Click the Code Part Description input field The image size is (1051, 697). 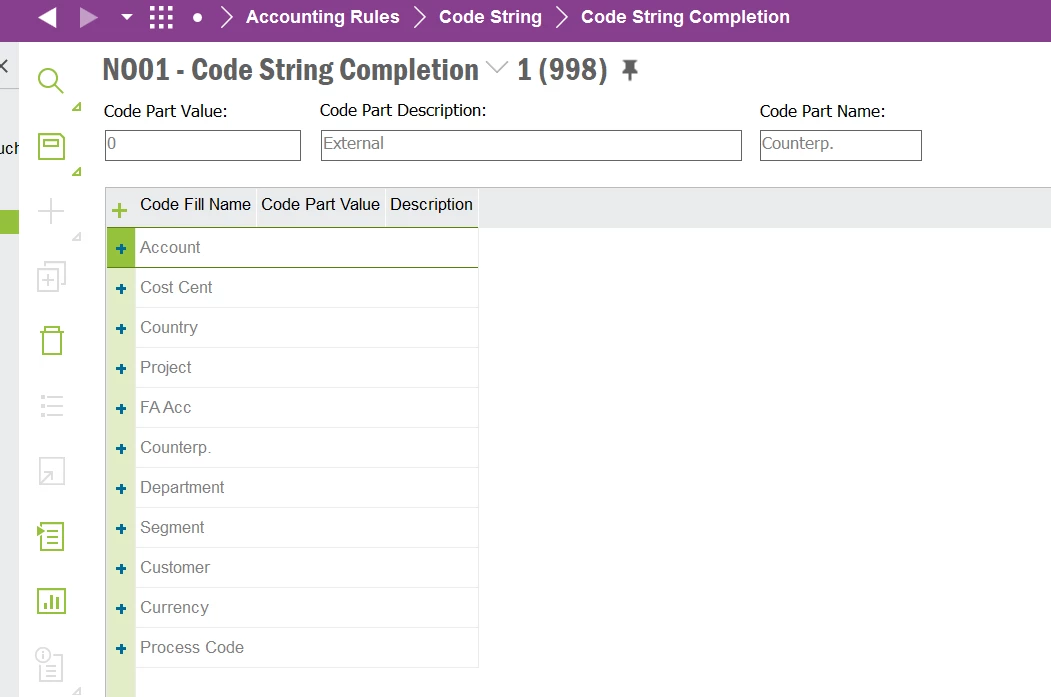[x=530, y=145]
